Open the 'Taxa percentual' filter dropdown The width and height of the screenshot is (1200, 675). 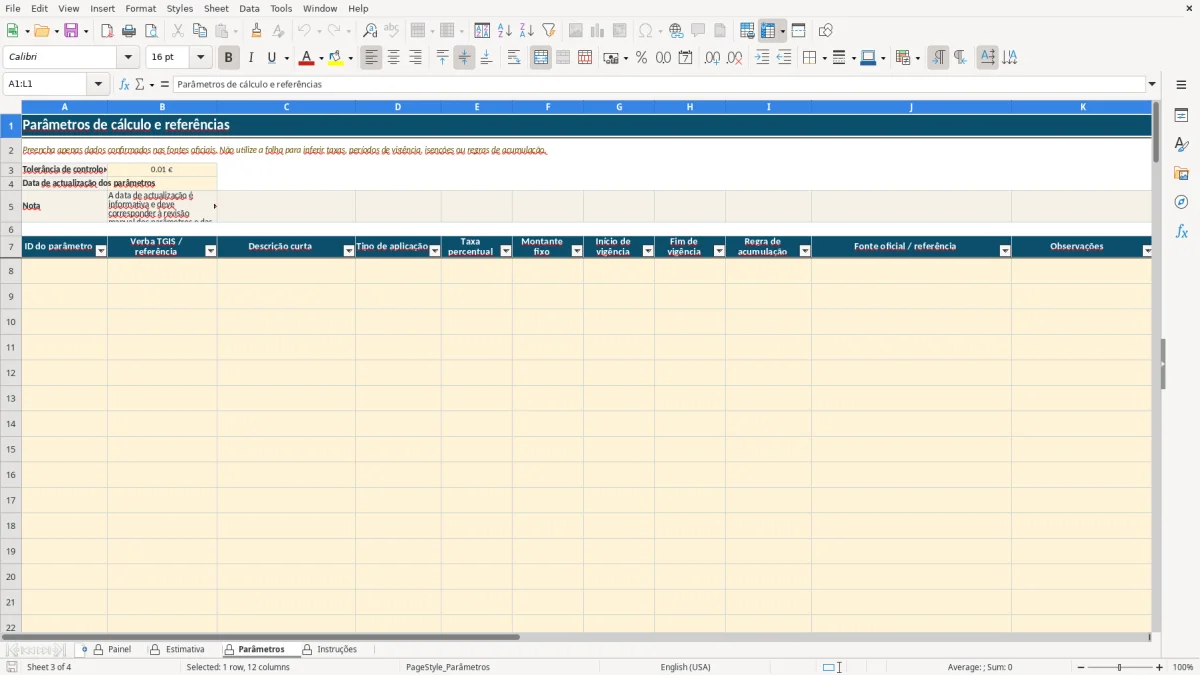506,251
